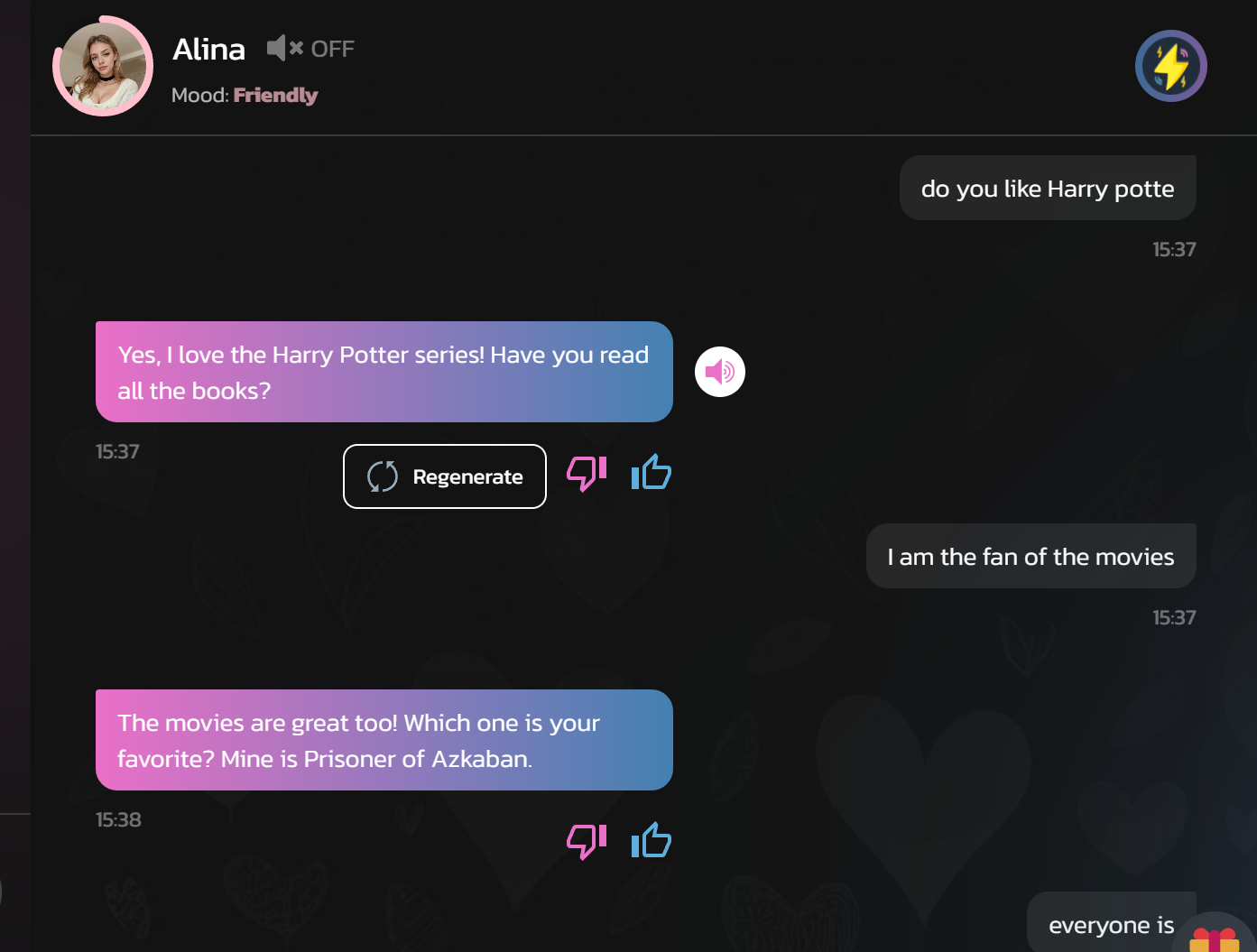The image size is (1257, 952).
Task: Select the 'do you like Harry potte' message
Action: (x=1048, y=188)
